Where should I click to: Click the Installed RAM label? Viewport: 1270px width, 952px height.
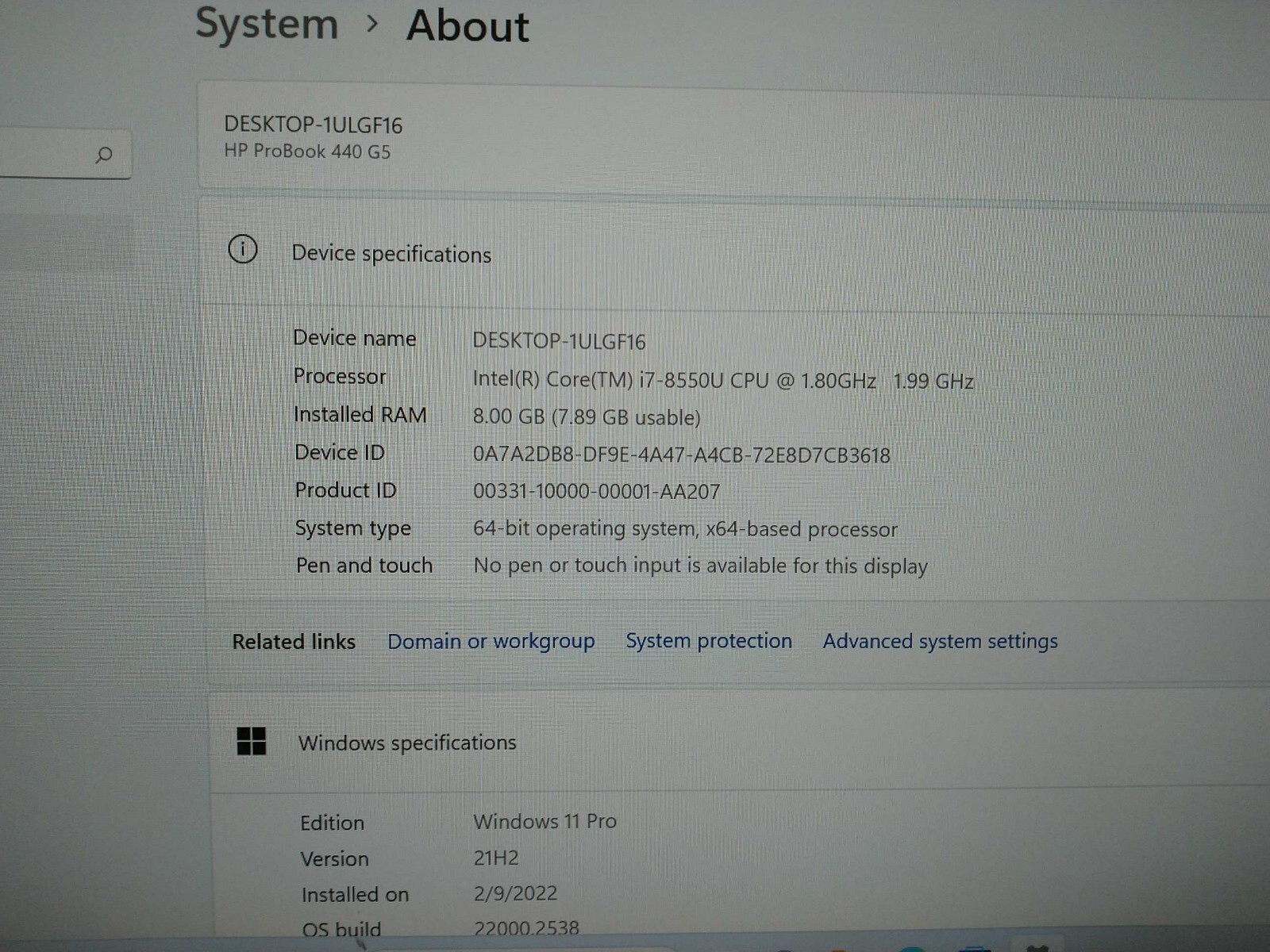coord(360,414)
